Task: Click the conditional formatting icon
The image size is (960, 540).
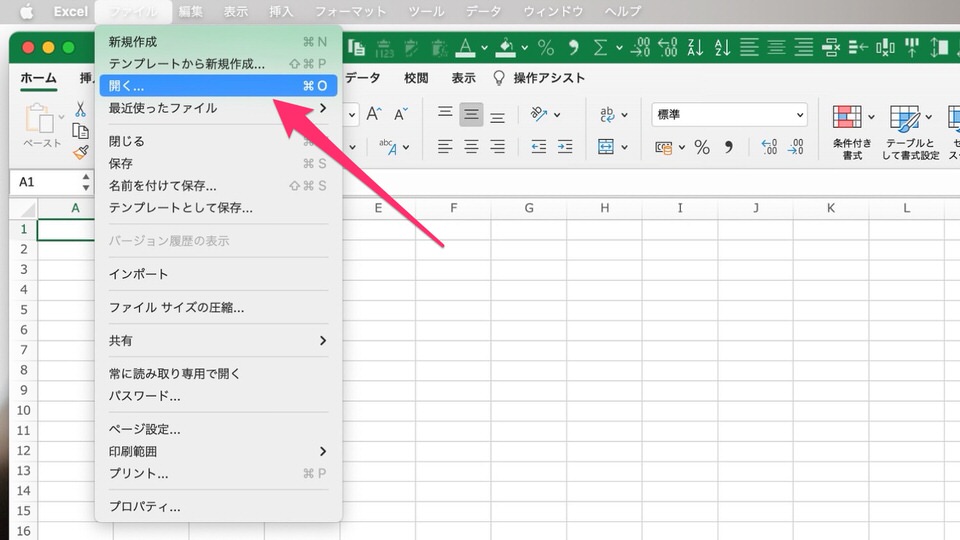Action: [847, 116]
